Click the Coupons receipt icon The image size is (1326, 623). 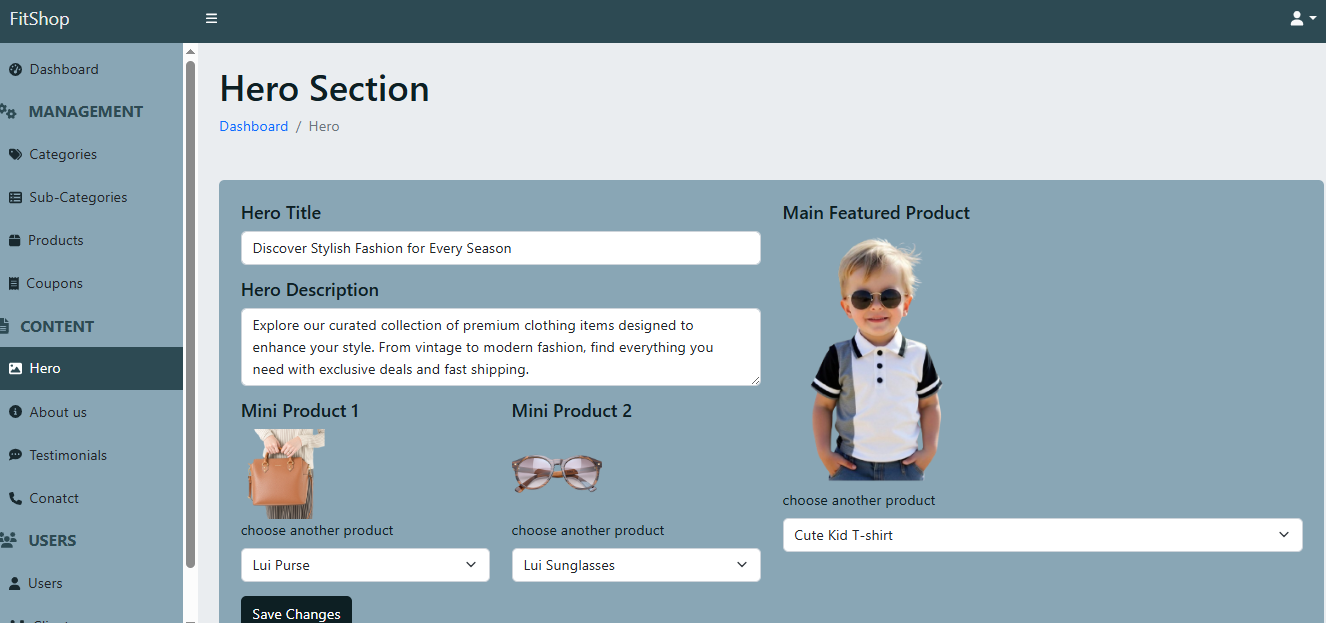[x=14, y=284]
